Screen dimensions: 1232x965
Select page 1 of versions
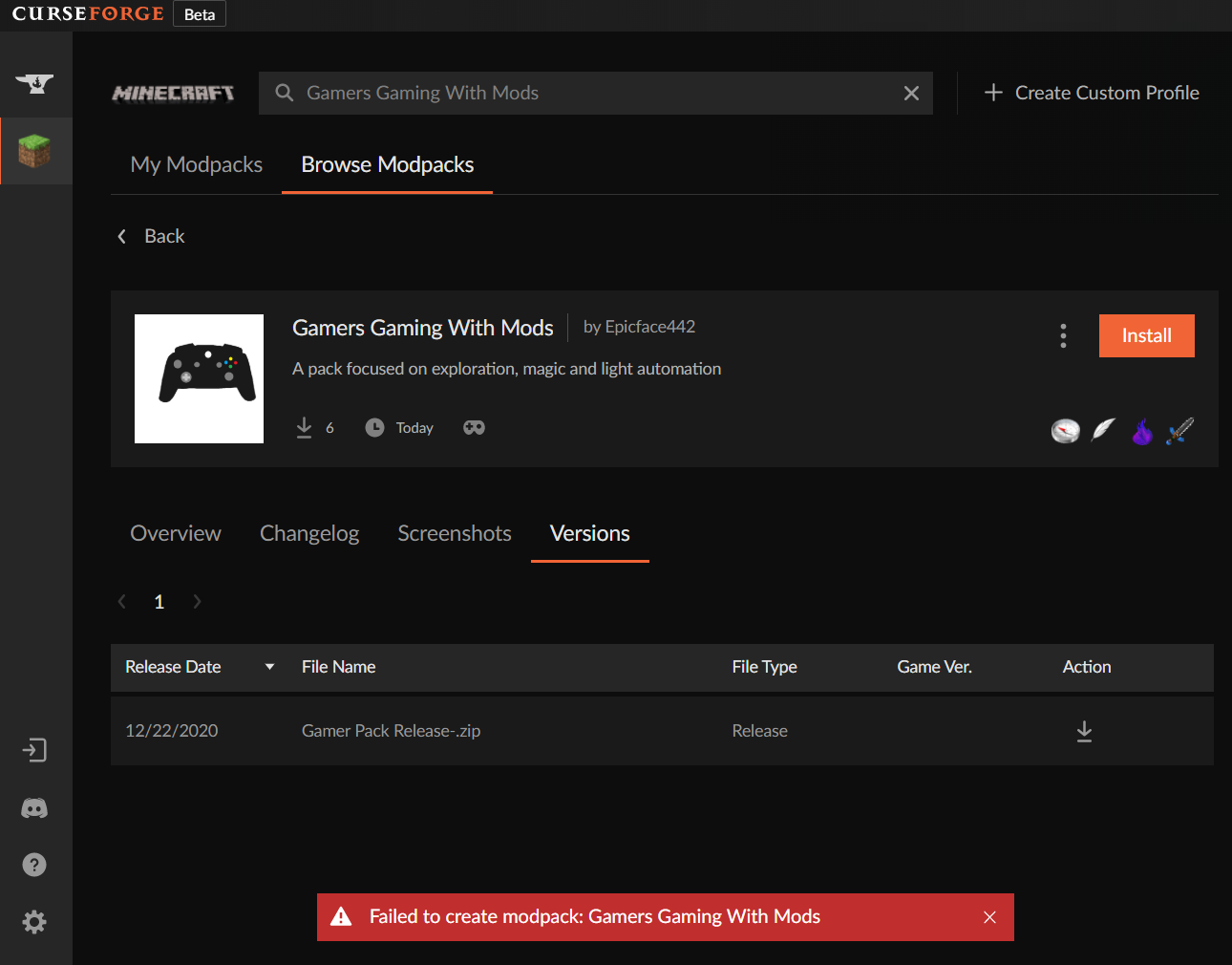coord(159,602)
